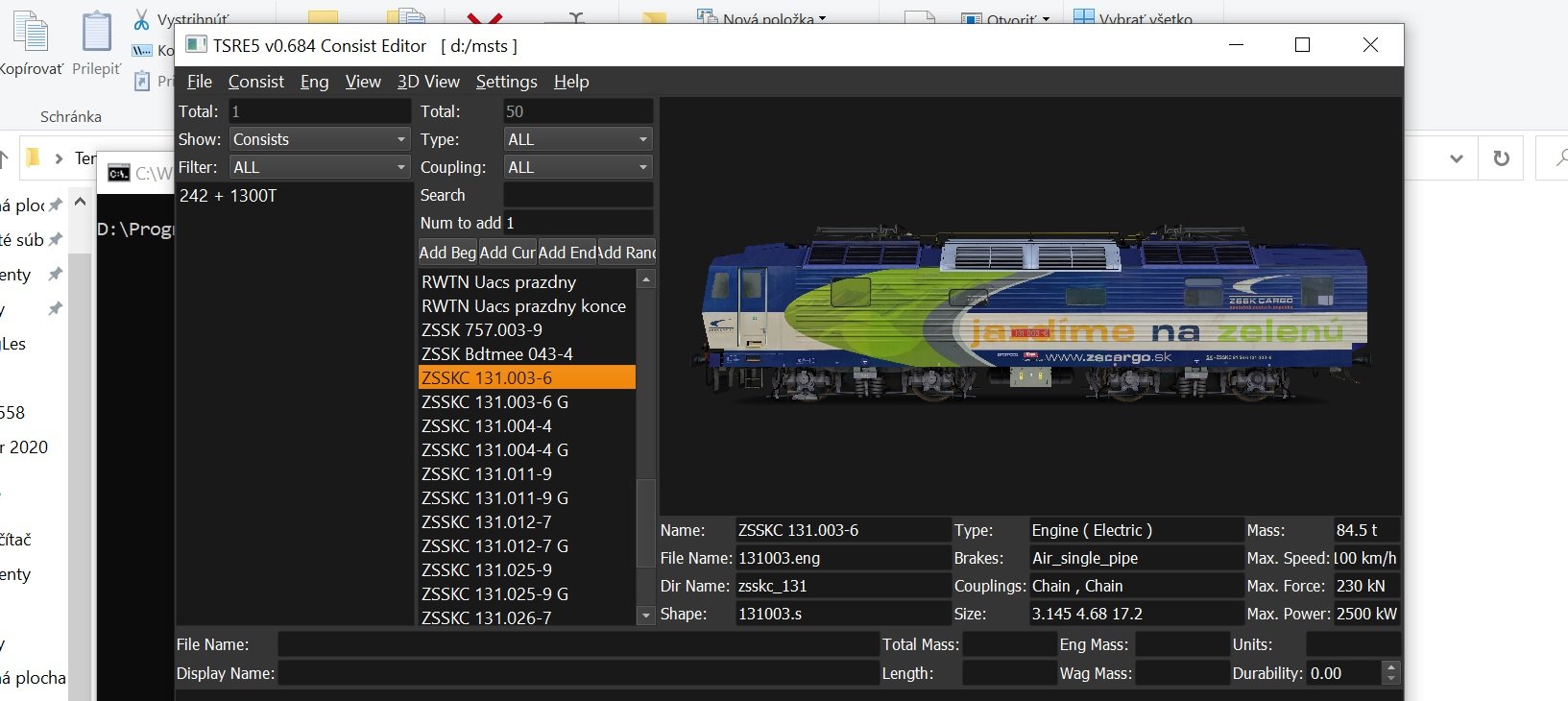
Task: Expand the address bar history dropdown chevron
Action: pos(1457,158)
